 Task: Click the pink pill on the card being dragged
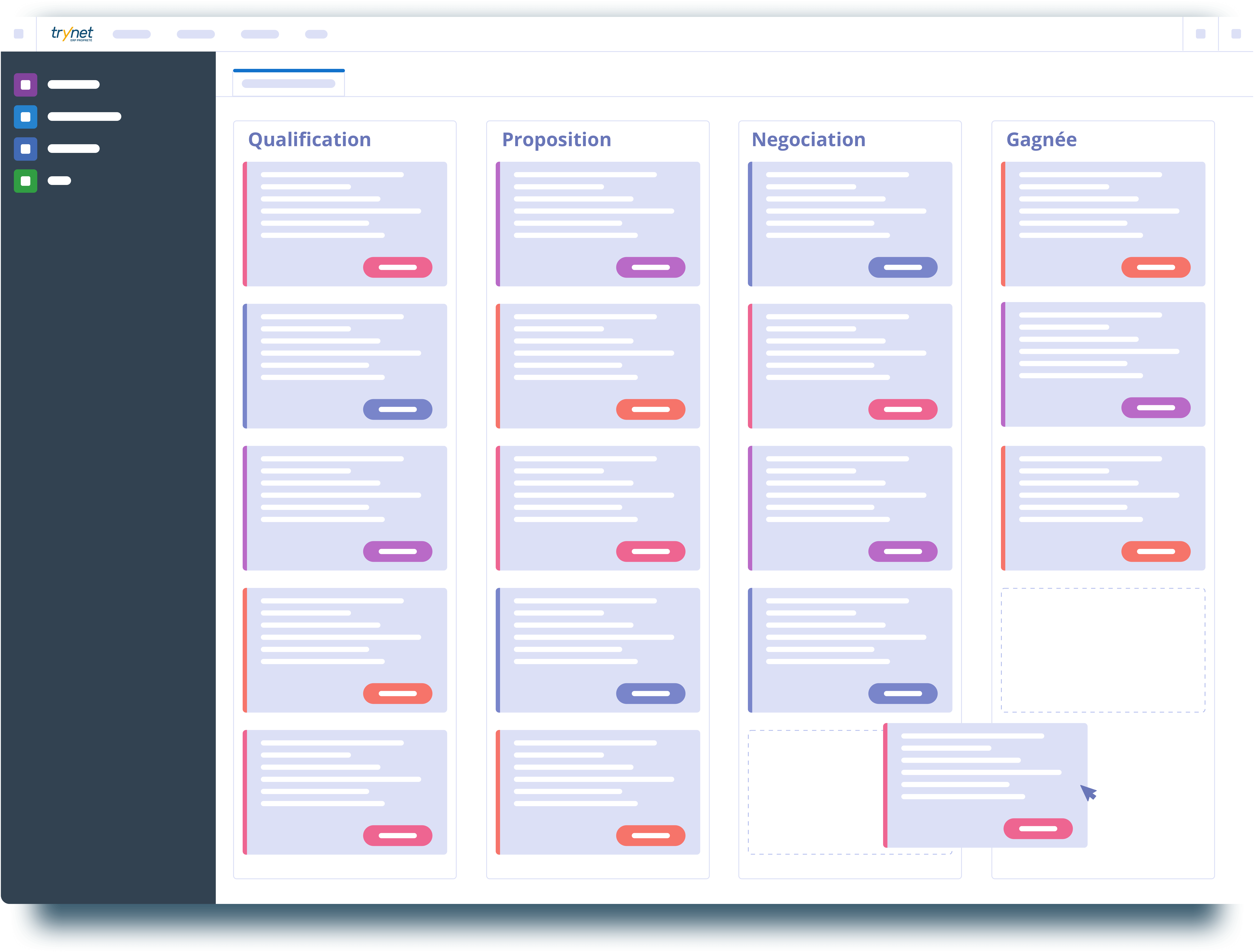(1038, 829)
